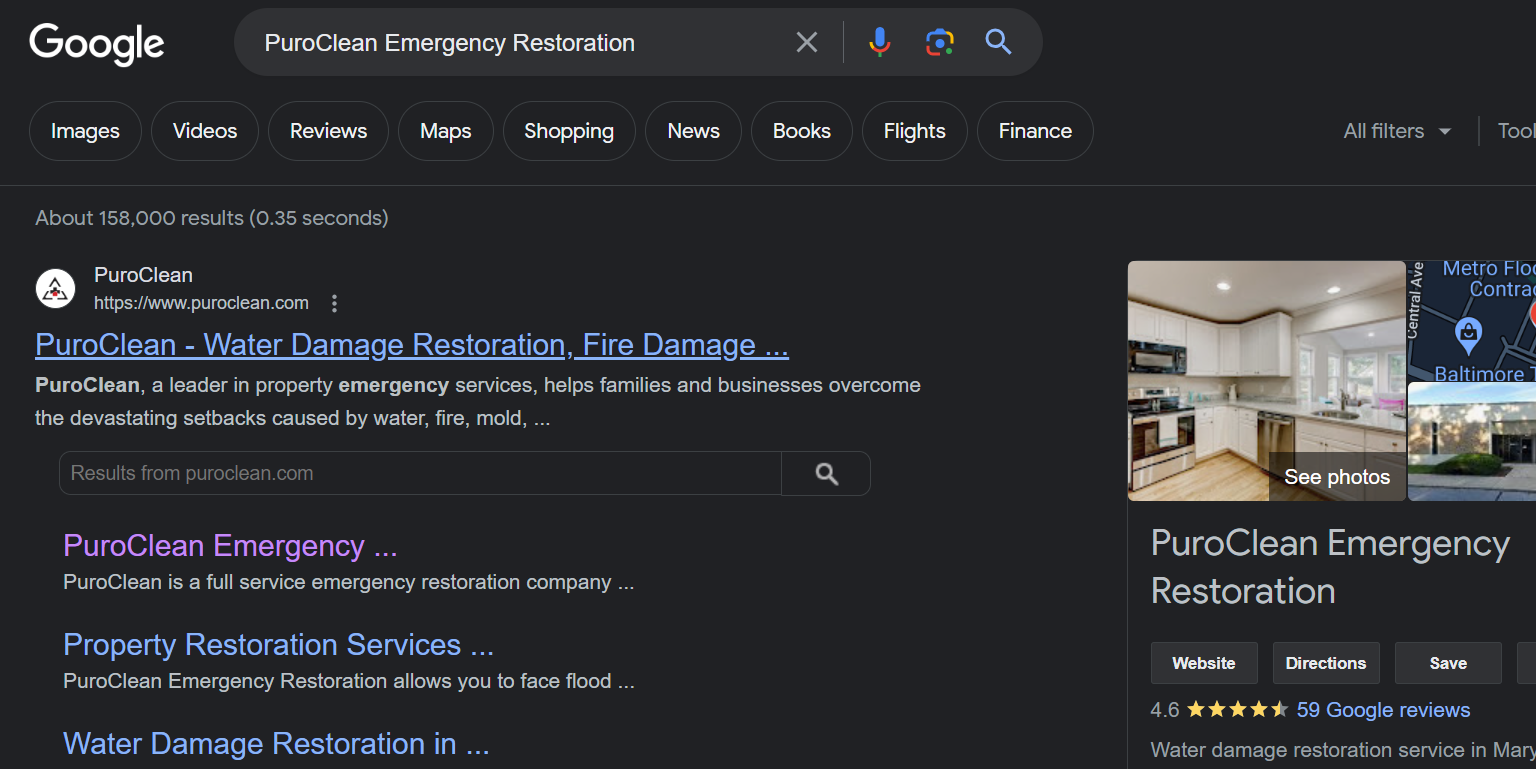This screenshot has width=1536, height=769.
Task: Click inside the Results from puroclean.com field
Action: (420, 474)
